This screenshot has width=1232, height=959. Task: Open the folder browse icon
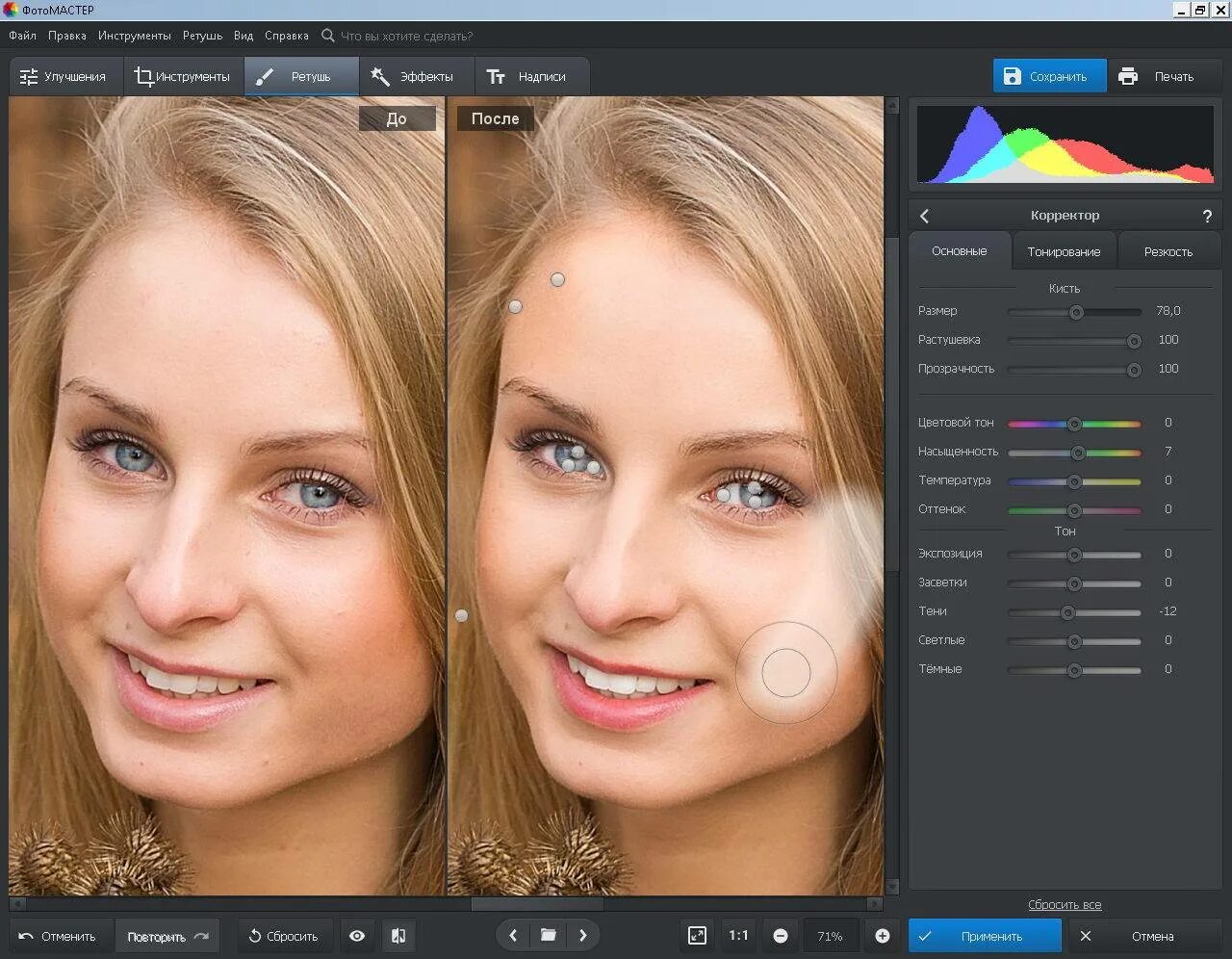click(548, 935)
